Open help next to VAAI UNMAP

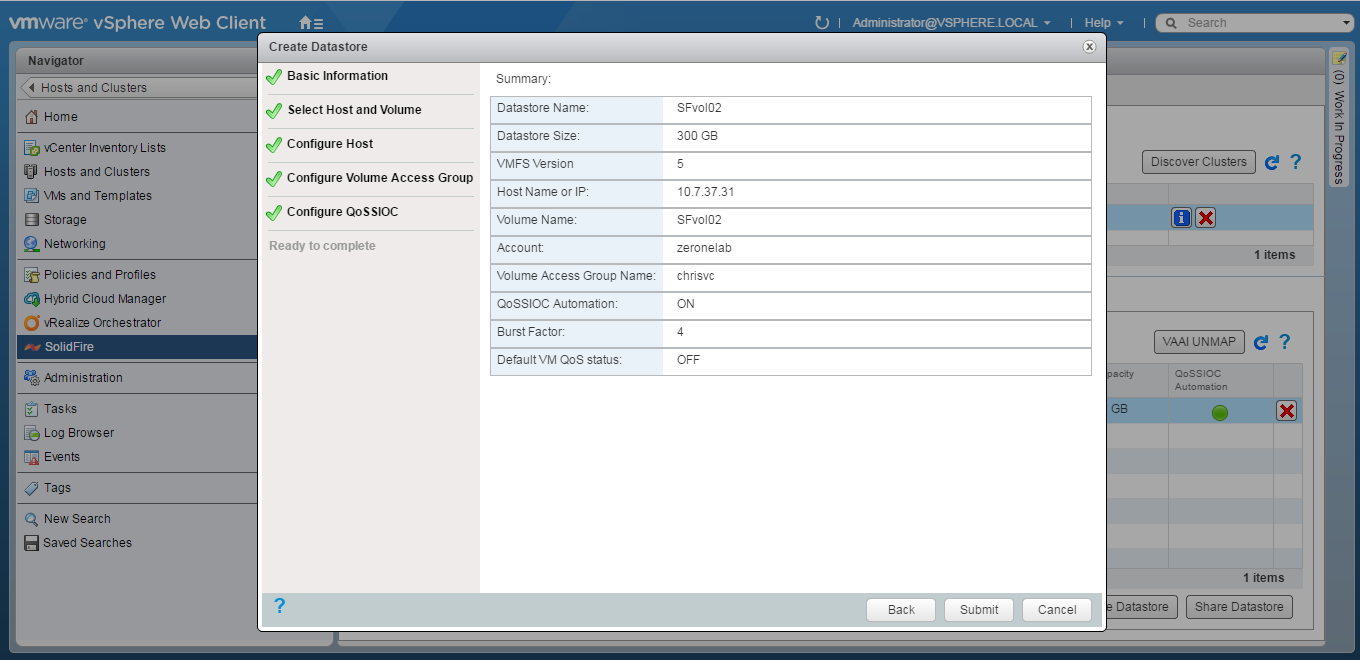coord(1285,342)
